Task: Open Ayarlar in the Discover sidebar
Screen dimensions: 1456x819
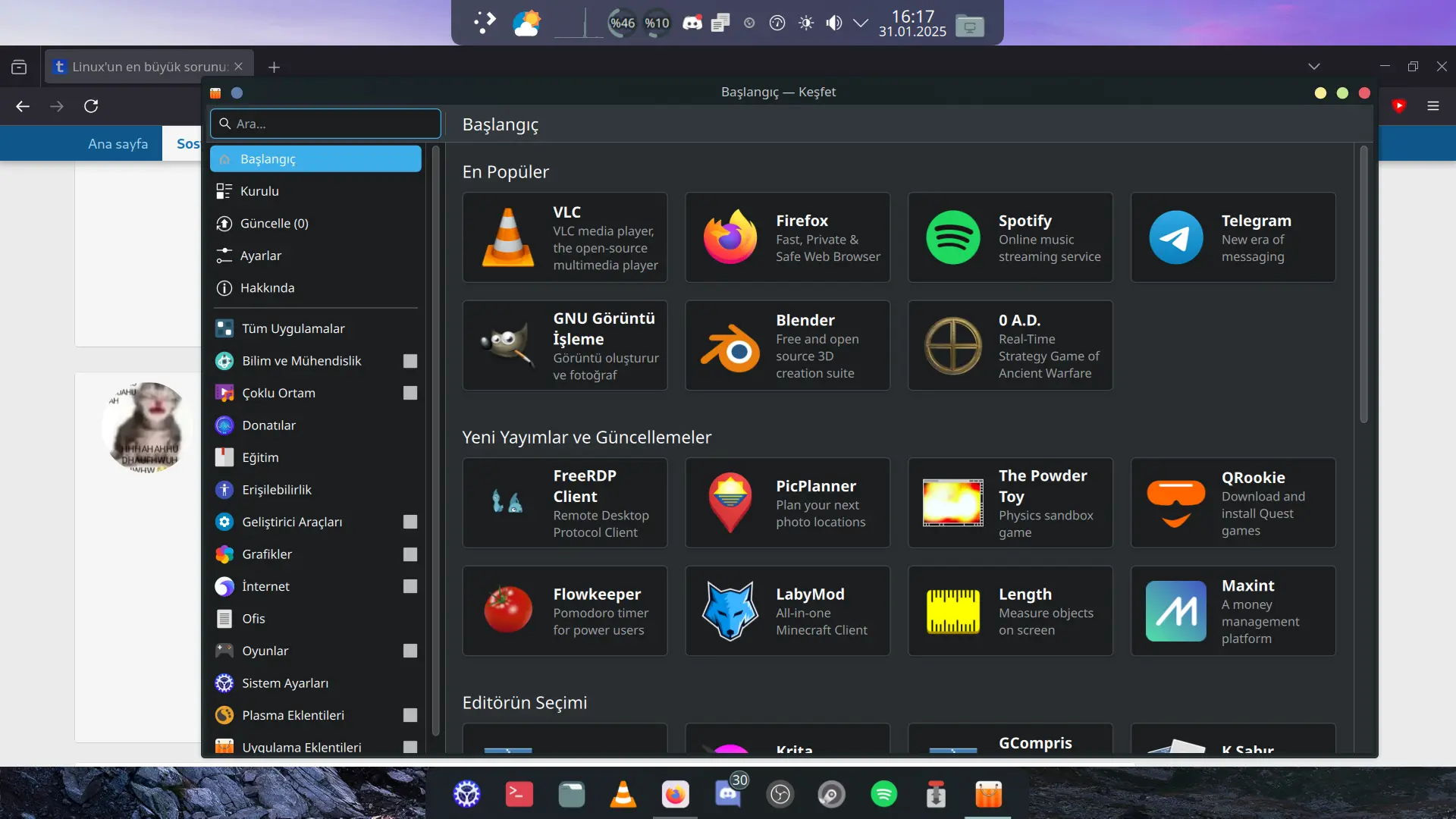Action: [315, 256]
